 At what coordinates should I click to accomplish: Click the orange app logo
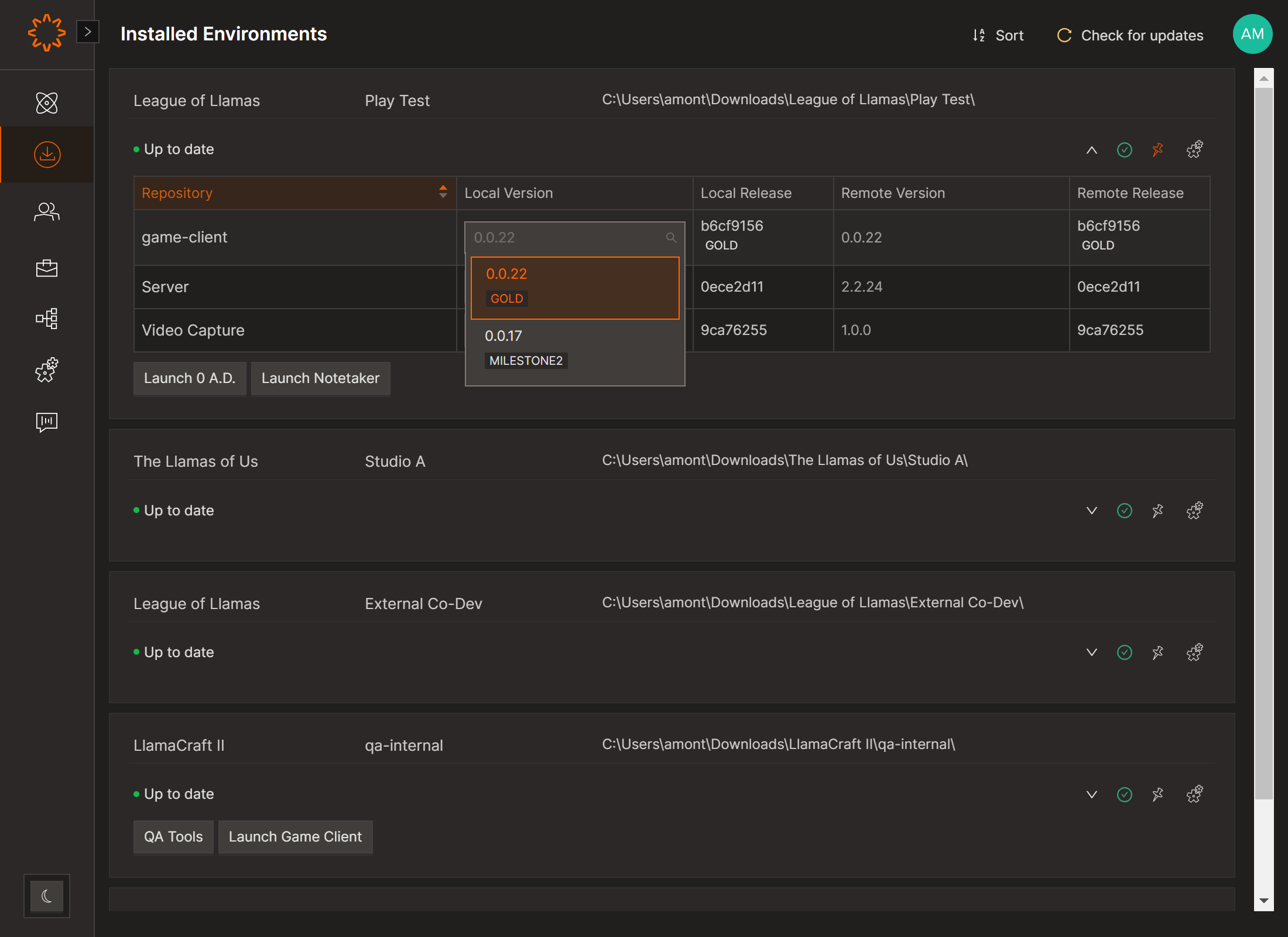coord(46,33)
